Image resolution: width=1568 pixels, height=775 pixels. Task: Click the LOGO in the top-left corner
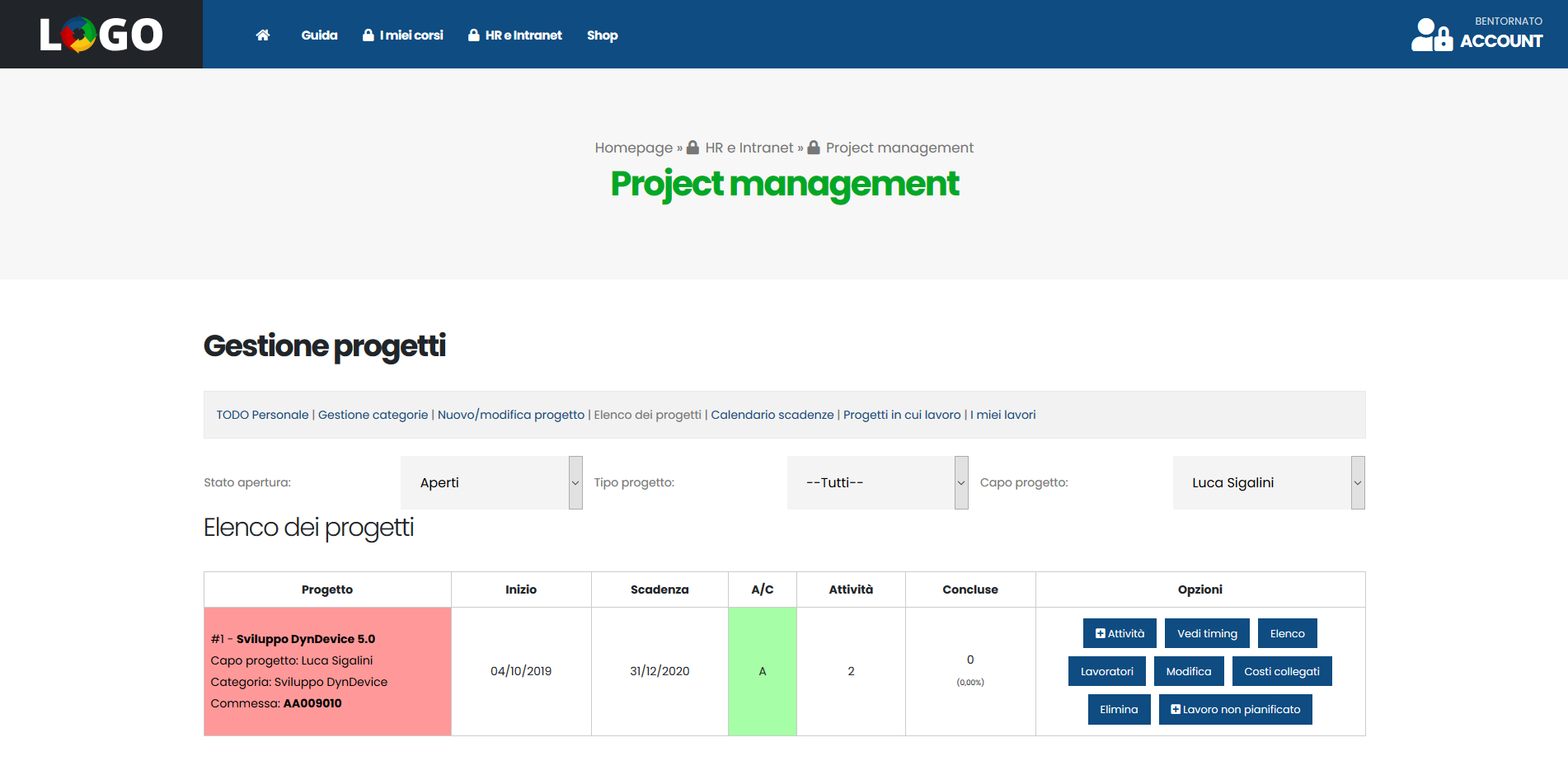[x=101, y=34]
